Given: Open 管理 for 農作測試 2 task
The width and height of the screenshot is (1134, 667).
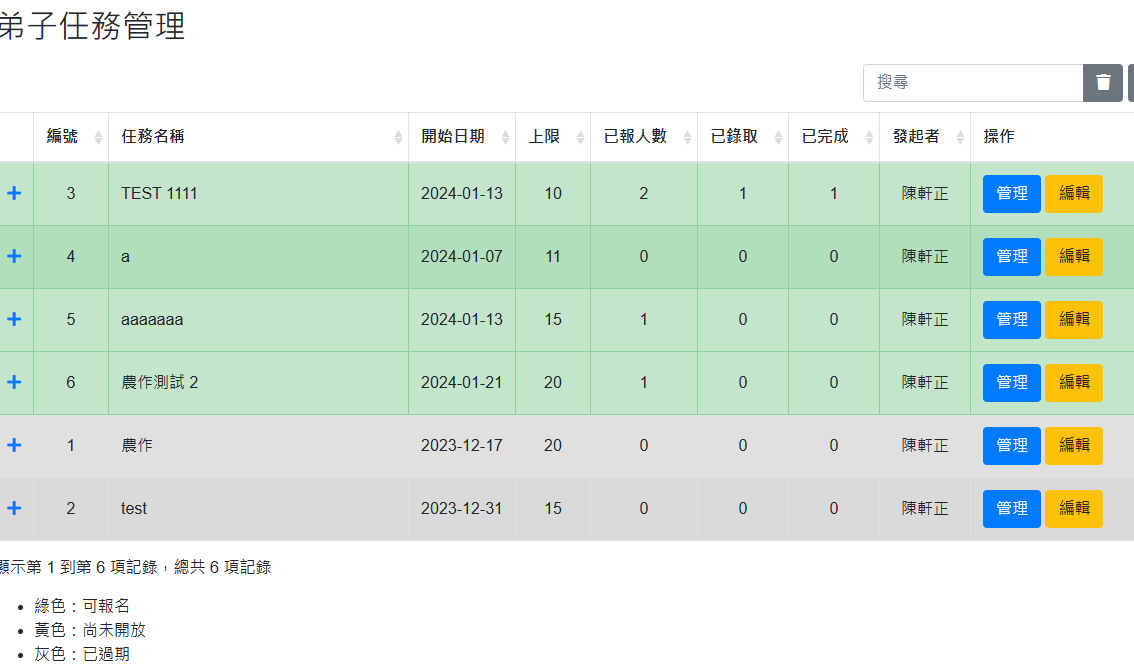Looking at the screenshot, I should 1011,383.
